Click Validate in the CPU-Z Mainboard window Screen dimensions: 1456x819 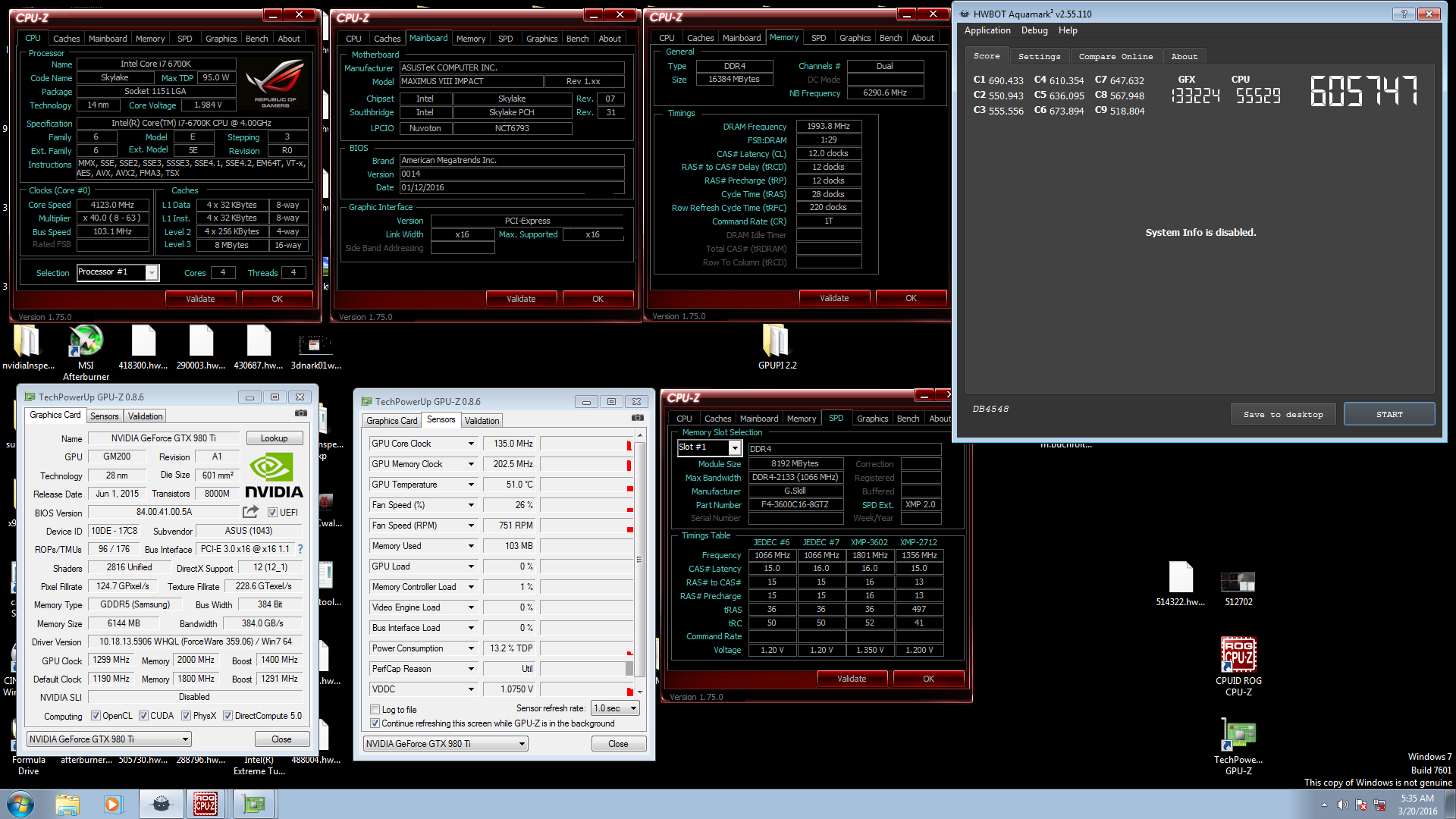pyautogui.click(x=521, y=299)
